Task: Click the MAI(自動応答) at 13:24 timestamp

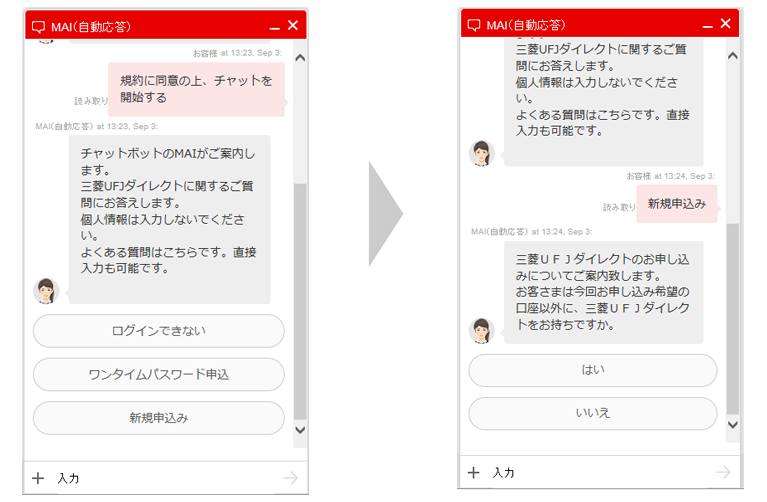Action: pos(531,231)
